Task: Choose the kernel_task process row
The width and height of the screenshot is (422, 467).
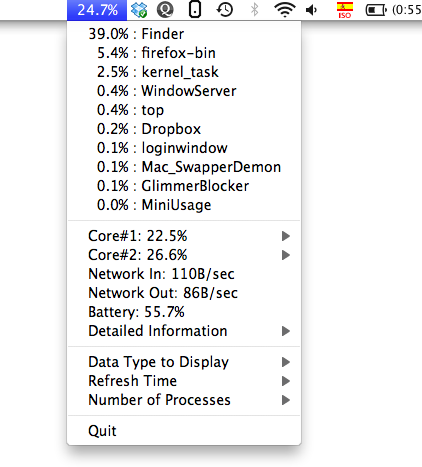Action: (184, 72)
